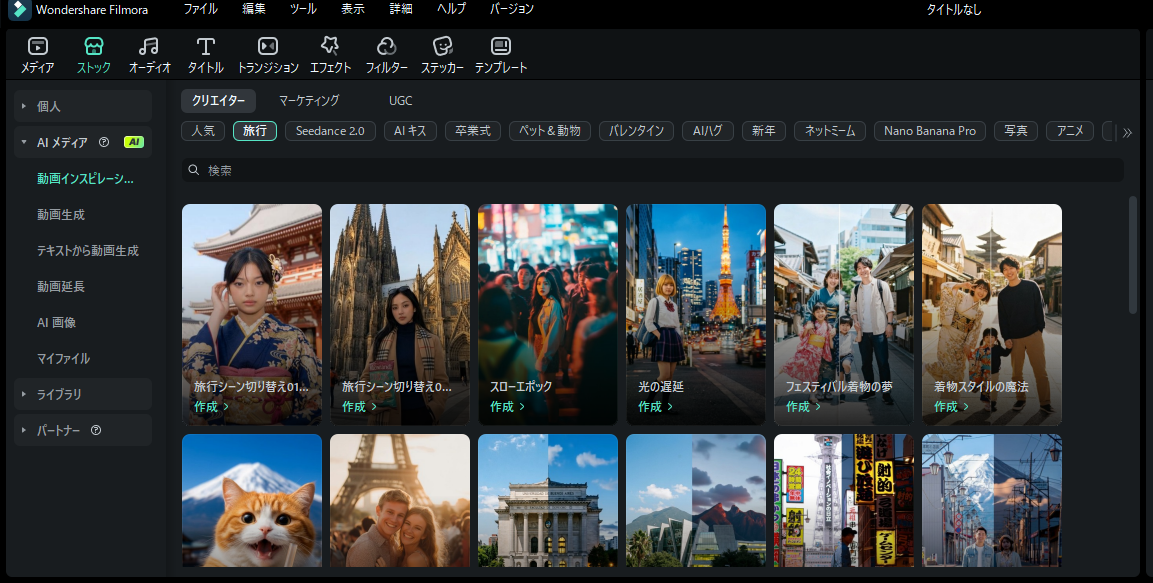This screenshot has width=1153, height=583.
Task: Open the ステッカー stickers icon
Action: pyautogui.click(x=442, y=55)
